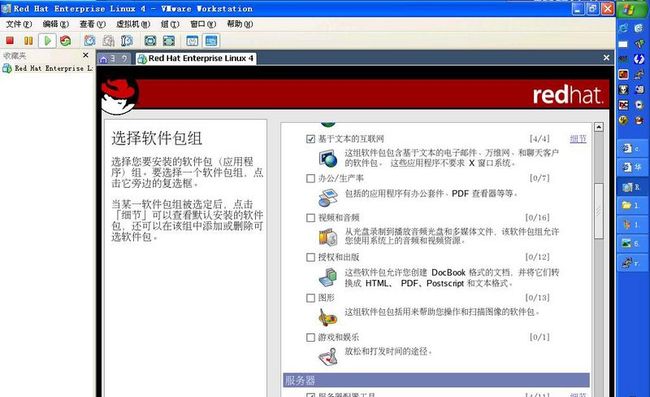The image size is (650, 397).
Task: Click the 图形 paint palette icon
Action: click(328, 317)
